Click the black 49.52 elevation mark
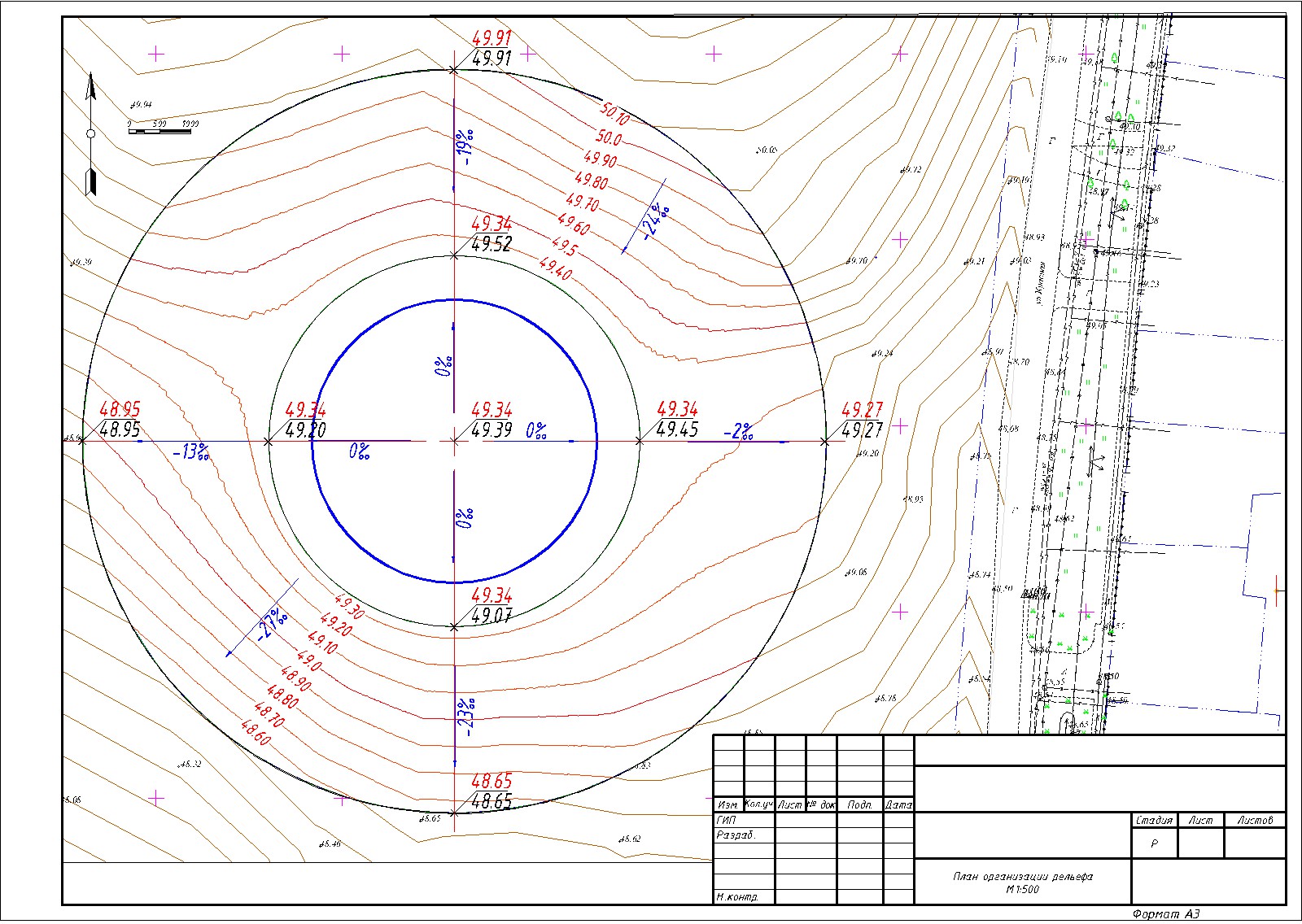Image resolution: width=1302 pixels, height=924 pixels. coord(492,244)
